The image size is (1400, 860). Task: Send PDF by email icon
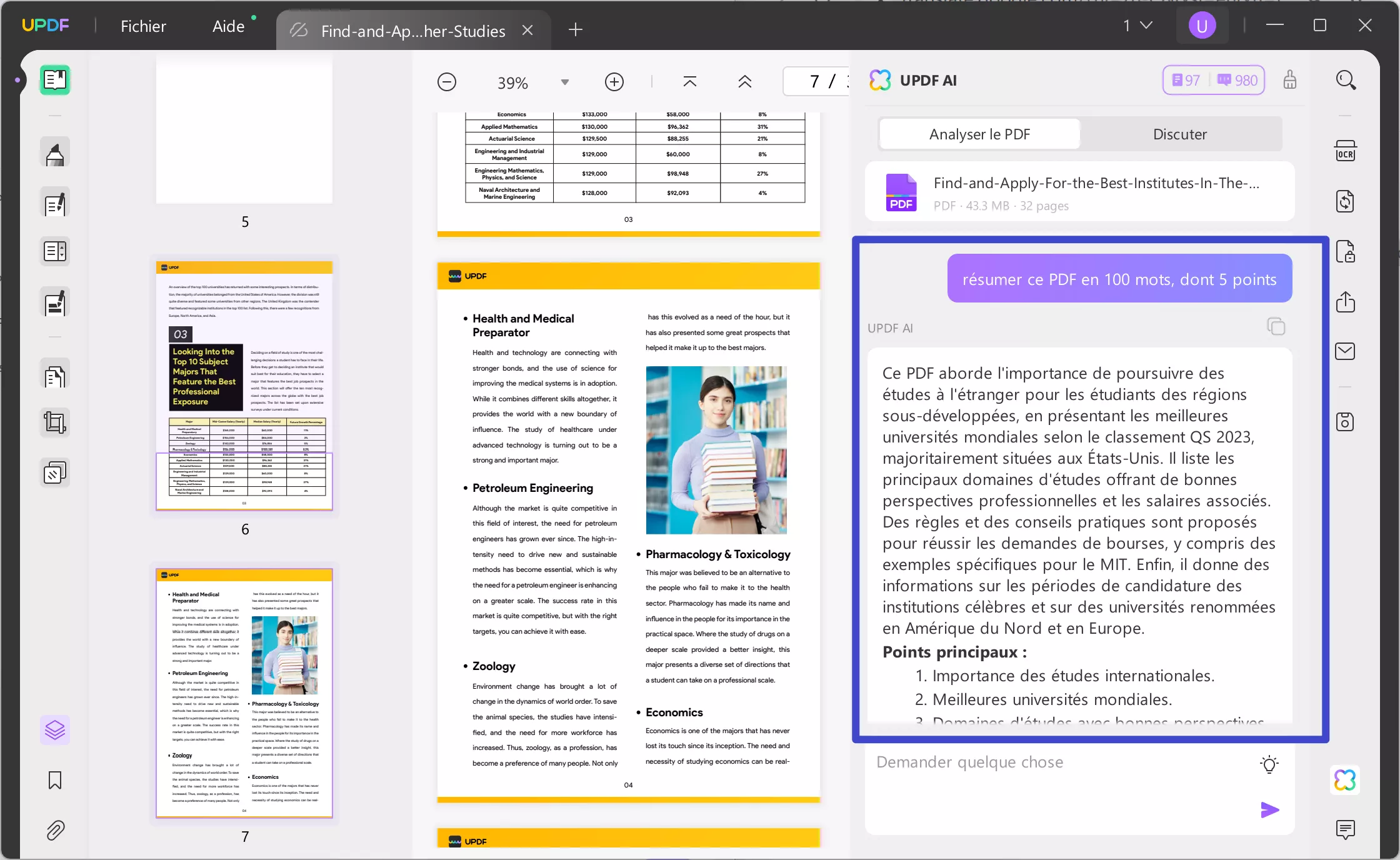click(x=1346, y=351)
